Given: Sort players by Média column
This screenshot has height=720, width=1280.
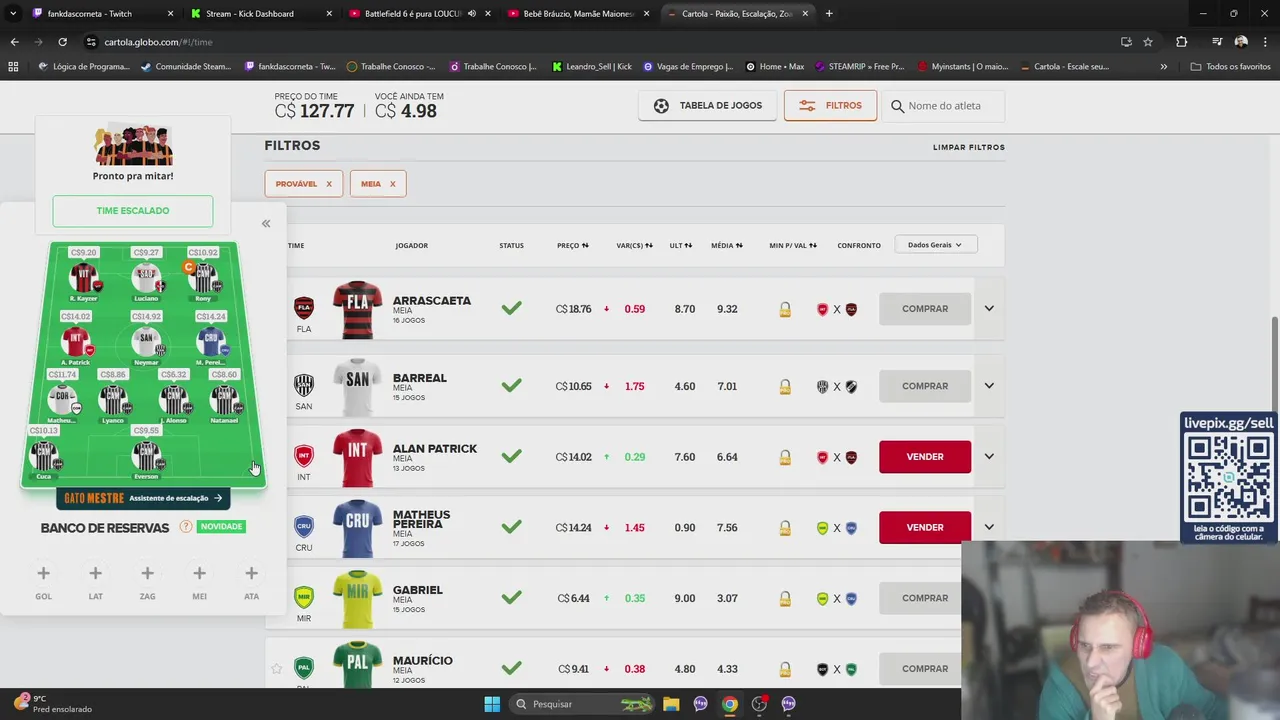Looking at the screenshot, I should 727,245.
